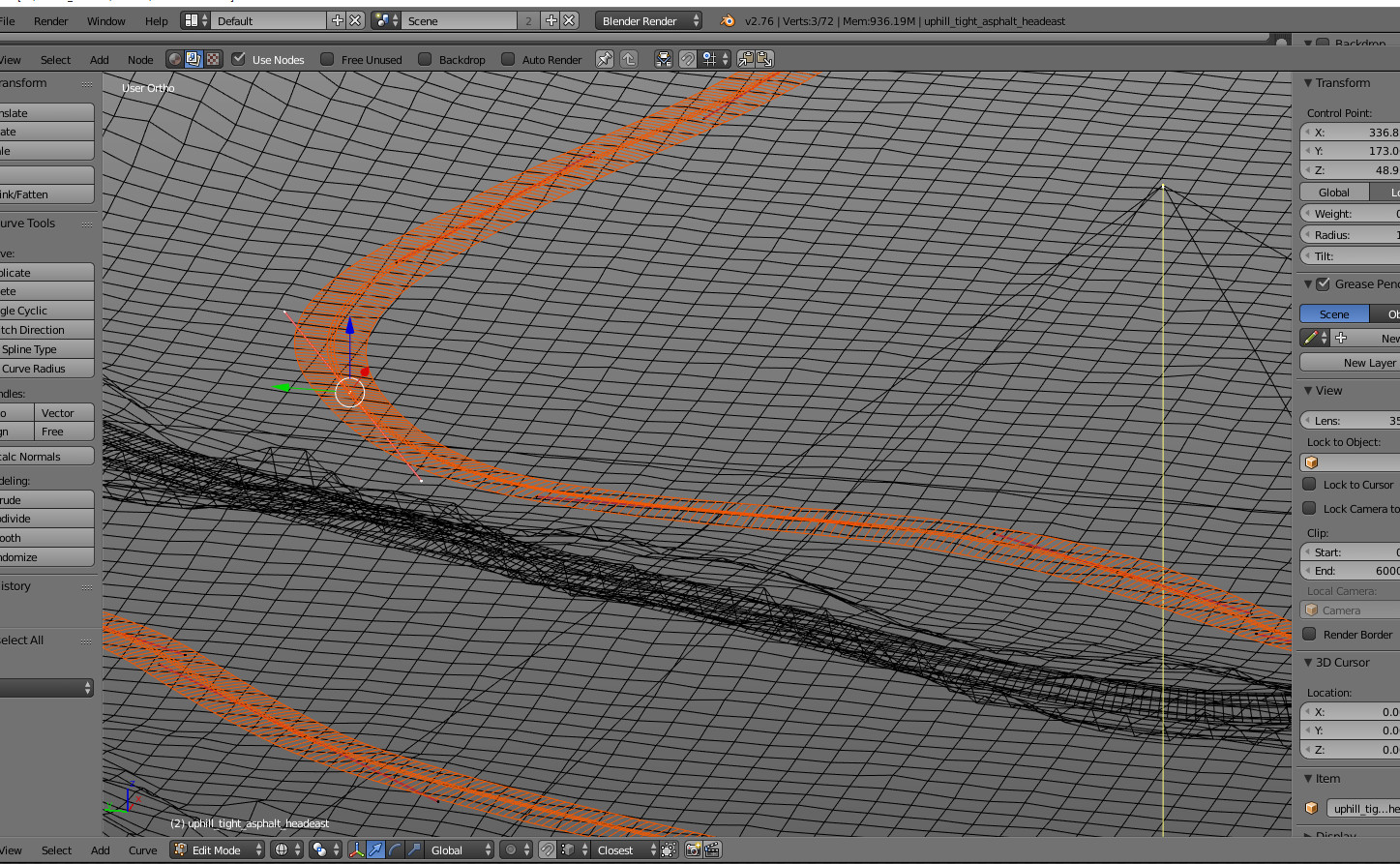
Task: Toggle the node snap magnet icon
Action: (x=688, y=59)
